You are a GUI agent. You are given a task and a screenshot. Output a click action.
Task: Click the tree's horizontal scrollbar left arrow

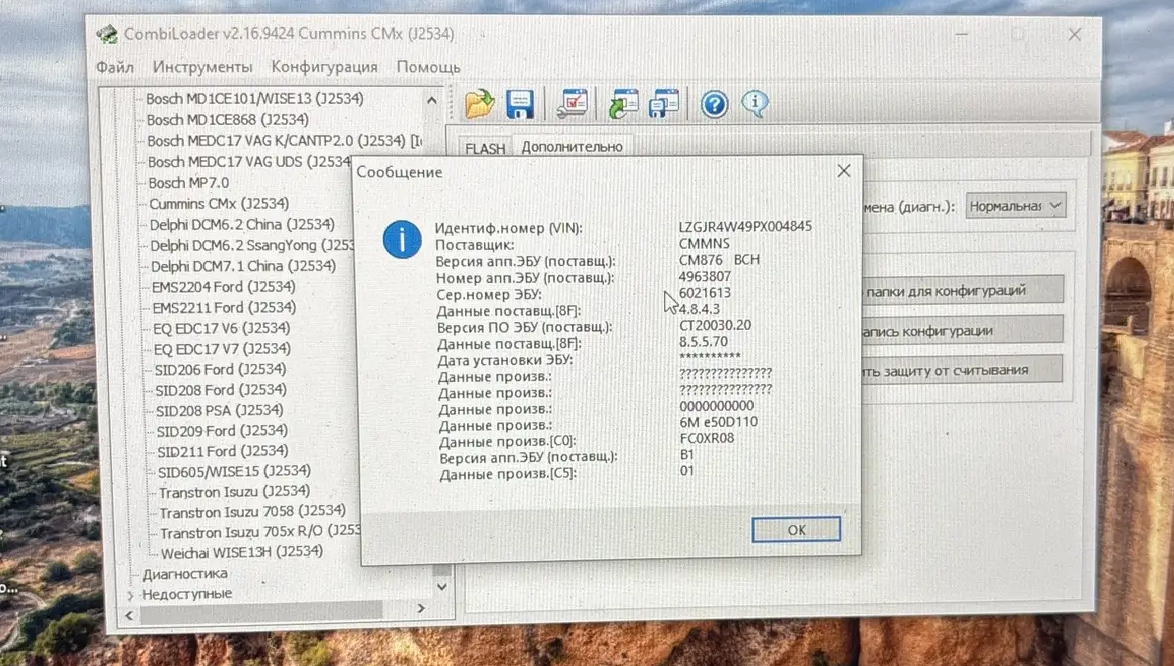pos(130,614)
